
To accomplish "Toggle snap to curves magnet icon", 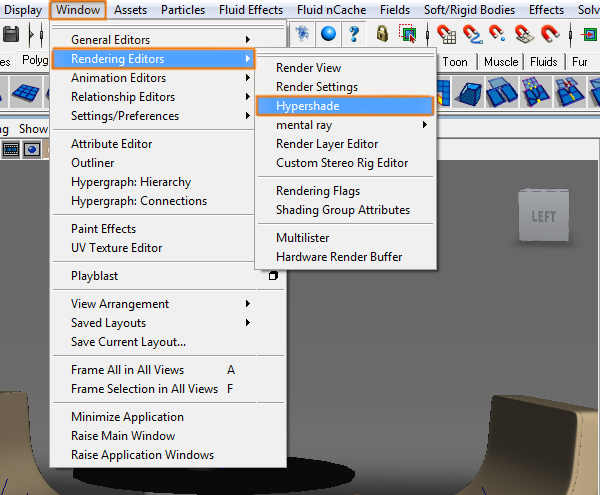I will click(473, 34).
